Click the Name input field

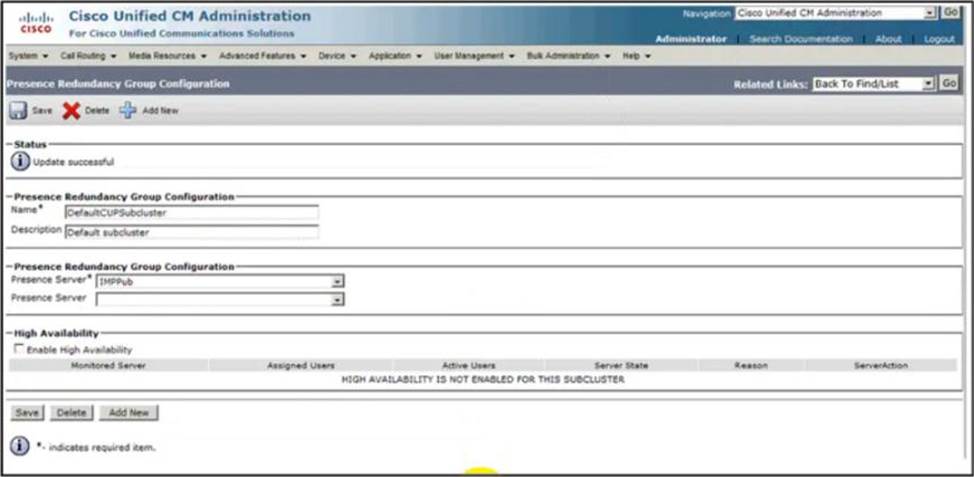point(191,213)
